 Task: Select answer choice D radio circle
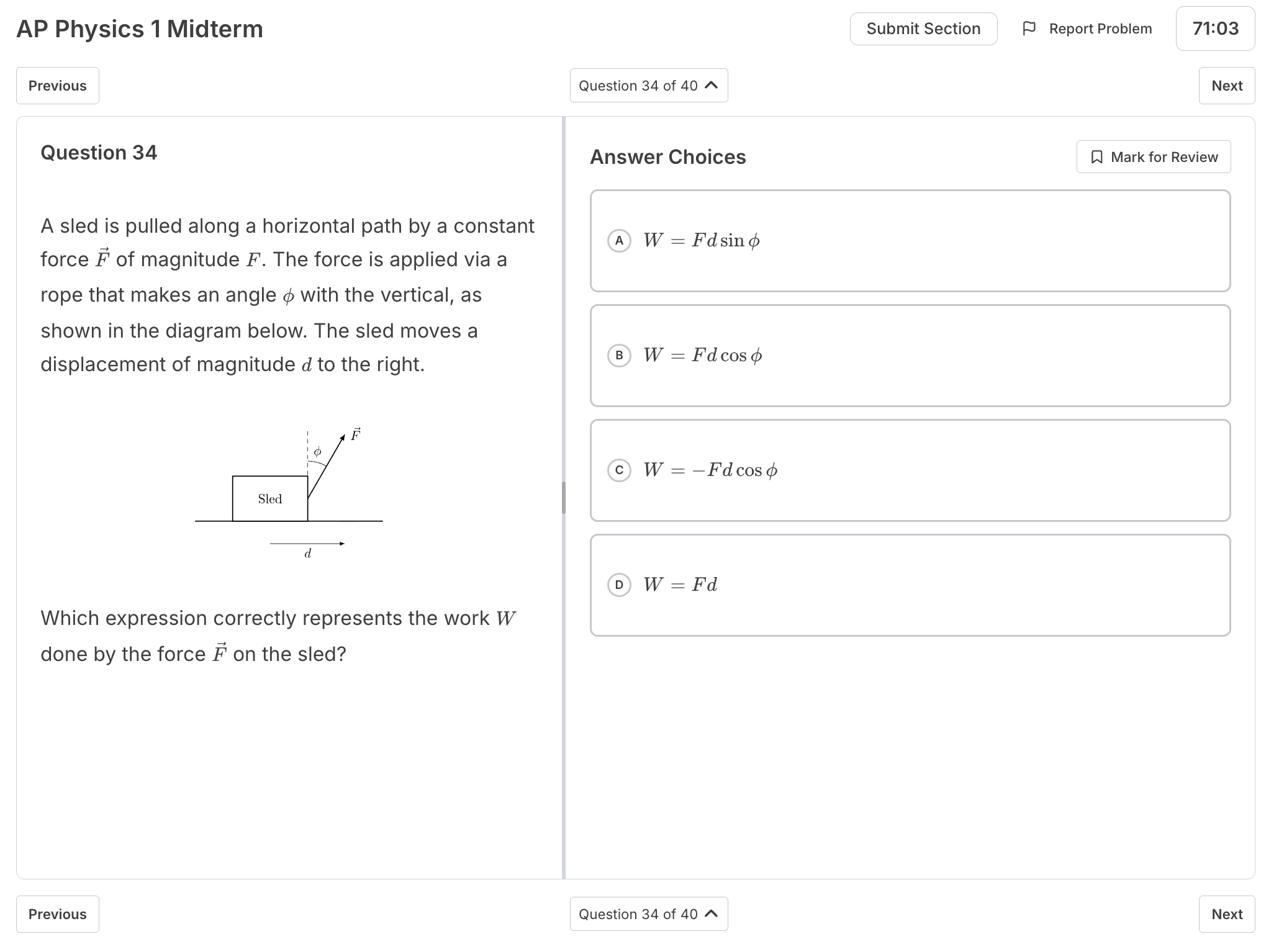click(619, 585)
